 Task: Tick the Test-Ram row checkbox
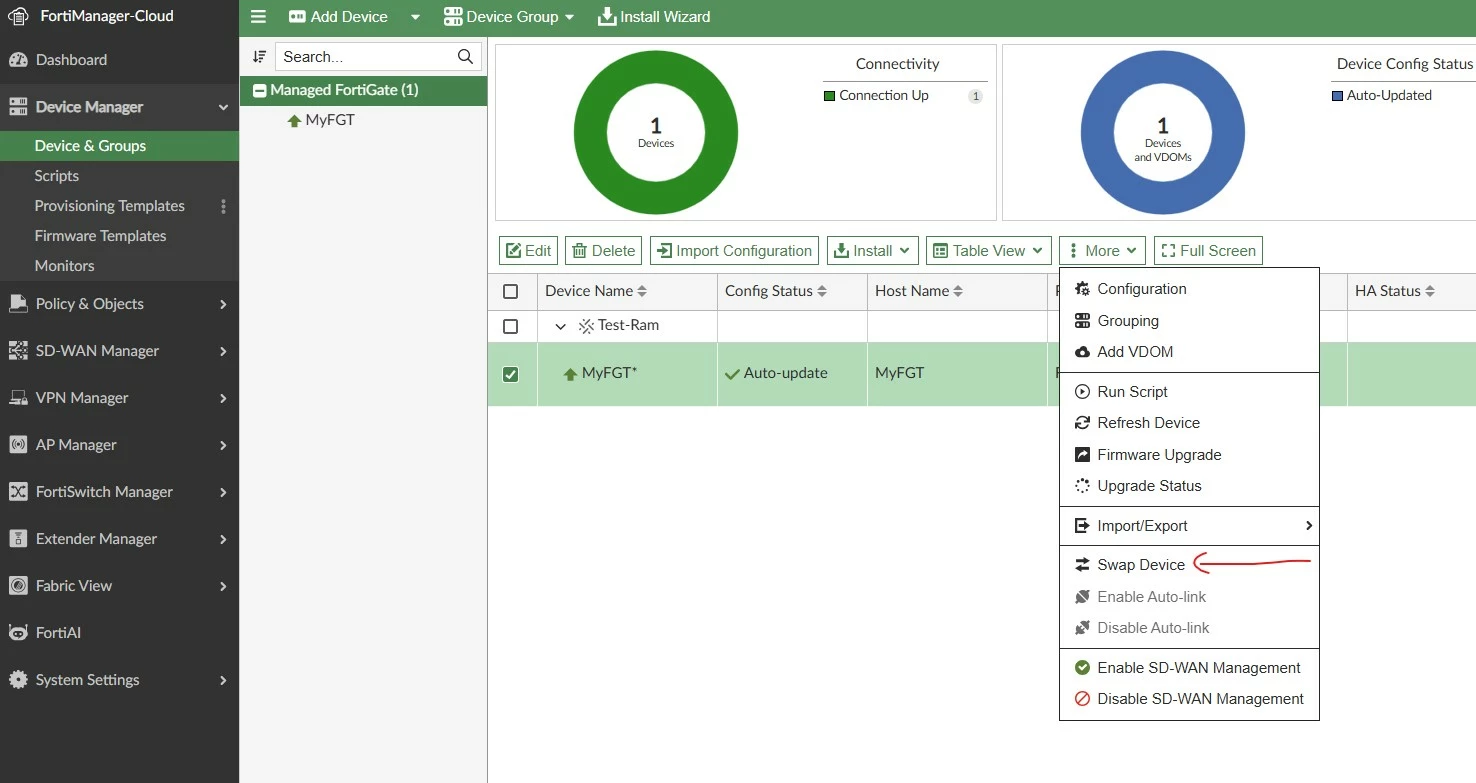click(x=511, y=327)
